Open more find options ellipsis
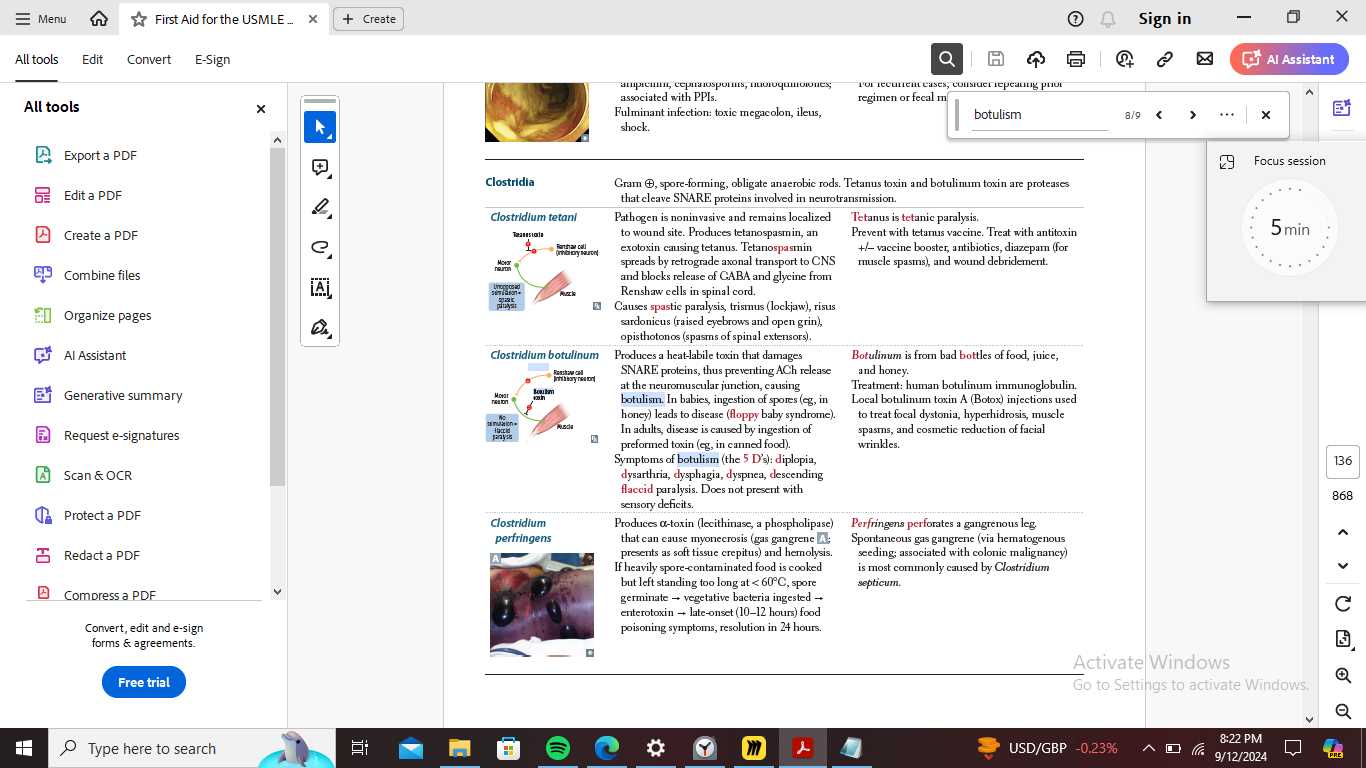 click(x=1227, y=115)
